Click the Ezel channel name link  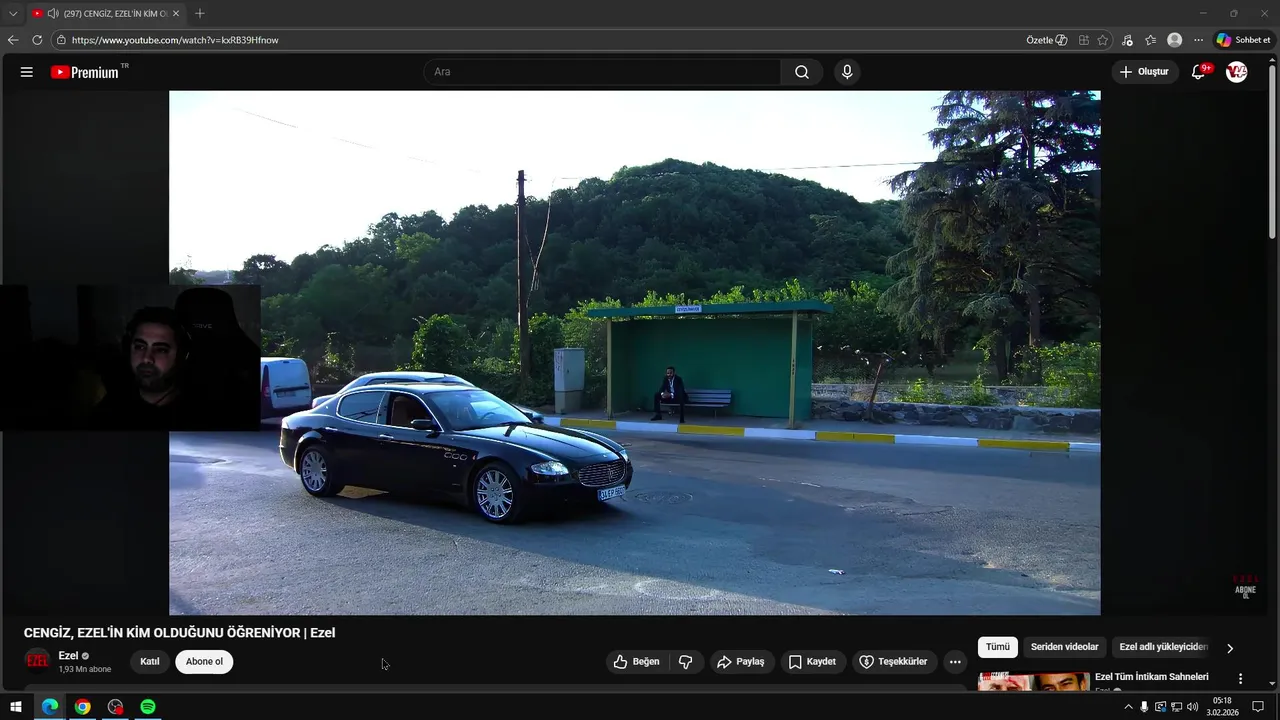click(68, 656)
